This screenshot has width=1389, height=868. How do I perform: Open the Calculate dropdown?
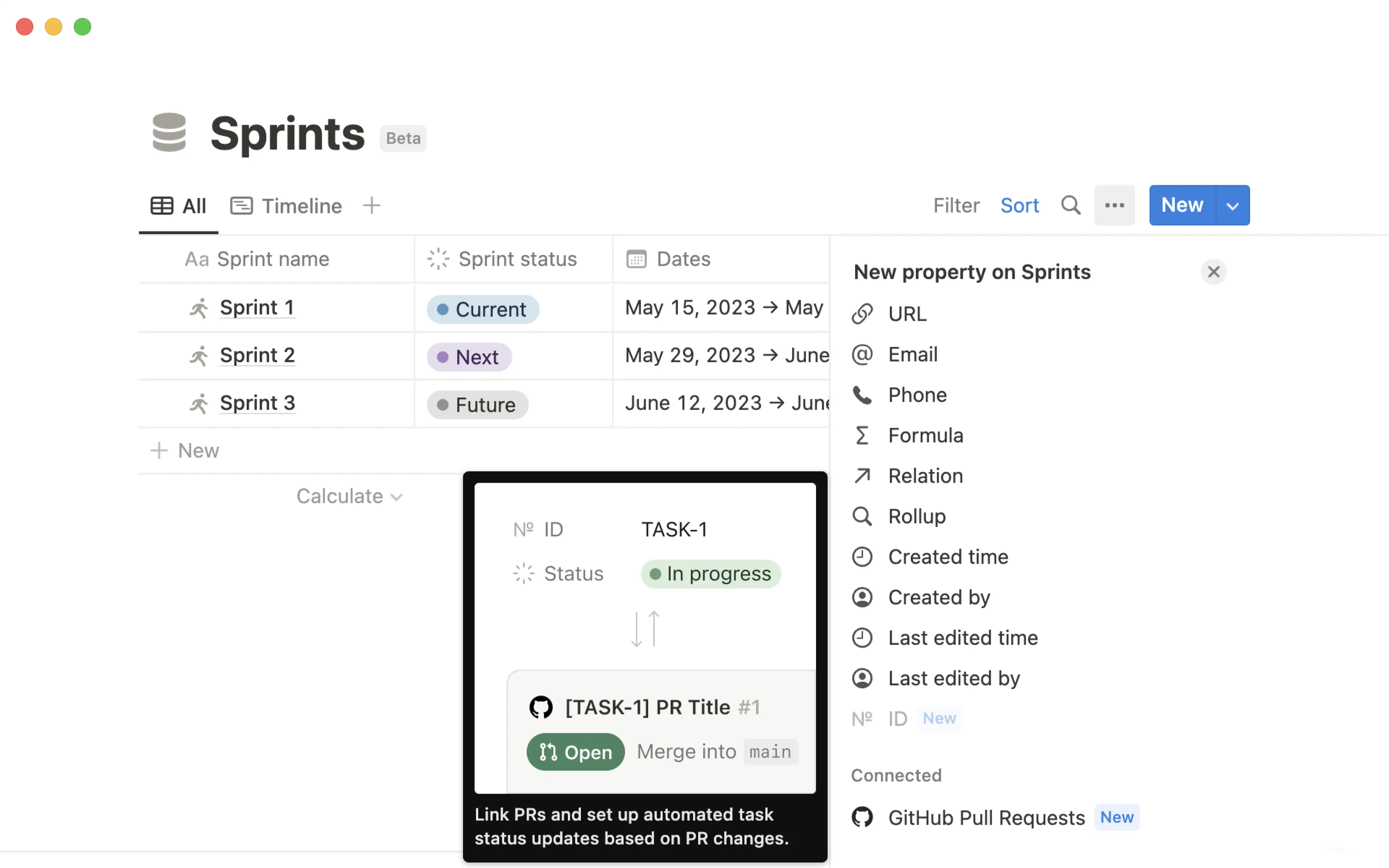coord(349,496)
